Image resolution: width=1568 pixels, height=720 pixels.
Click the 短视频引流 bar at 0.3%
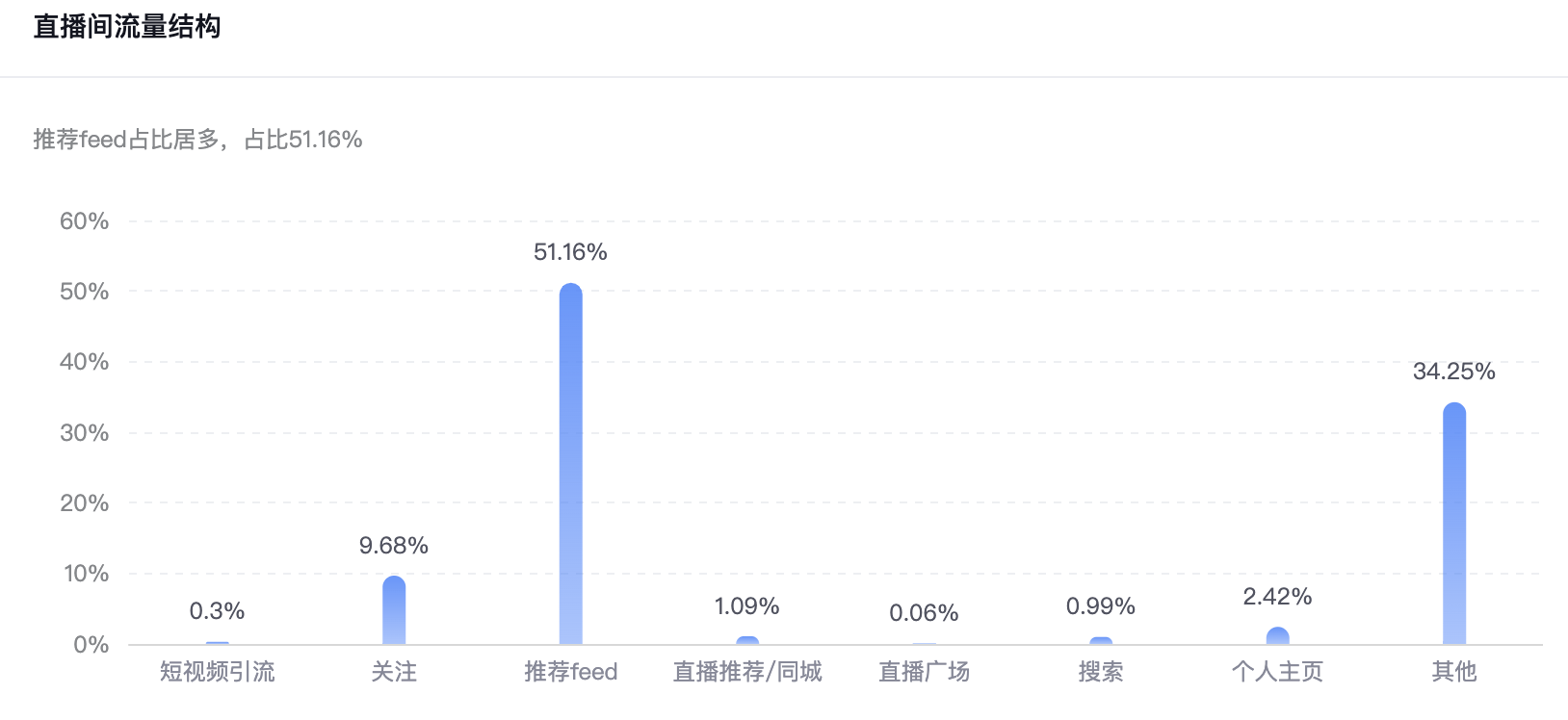218,643
